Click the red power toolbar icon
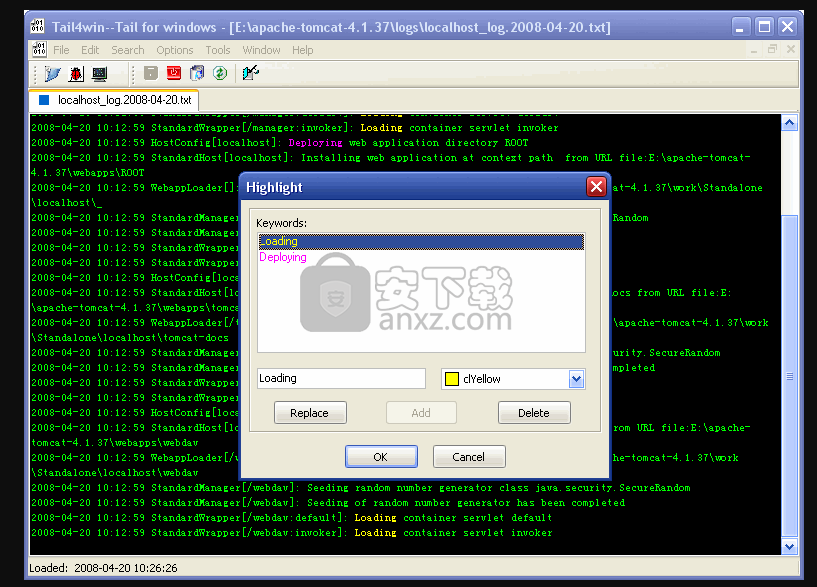Image resolution: width=817 pixels, height=587 pixels. pyautogui.click(x=174, y=73)
